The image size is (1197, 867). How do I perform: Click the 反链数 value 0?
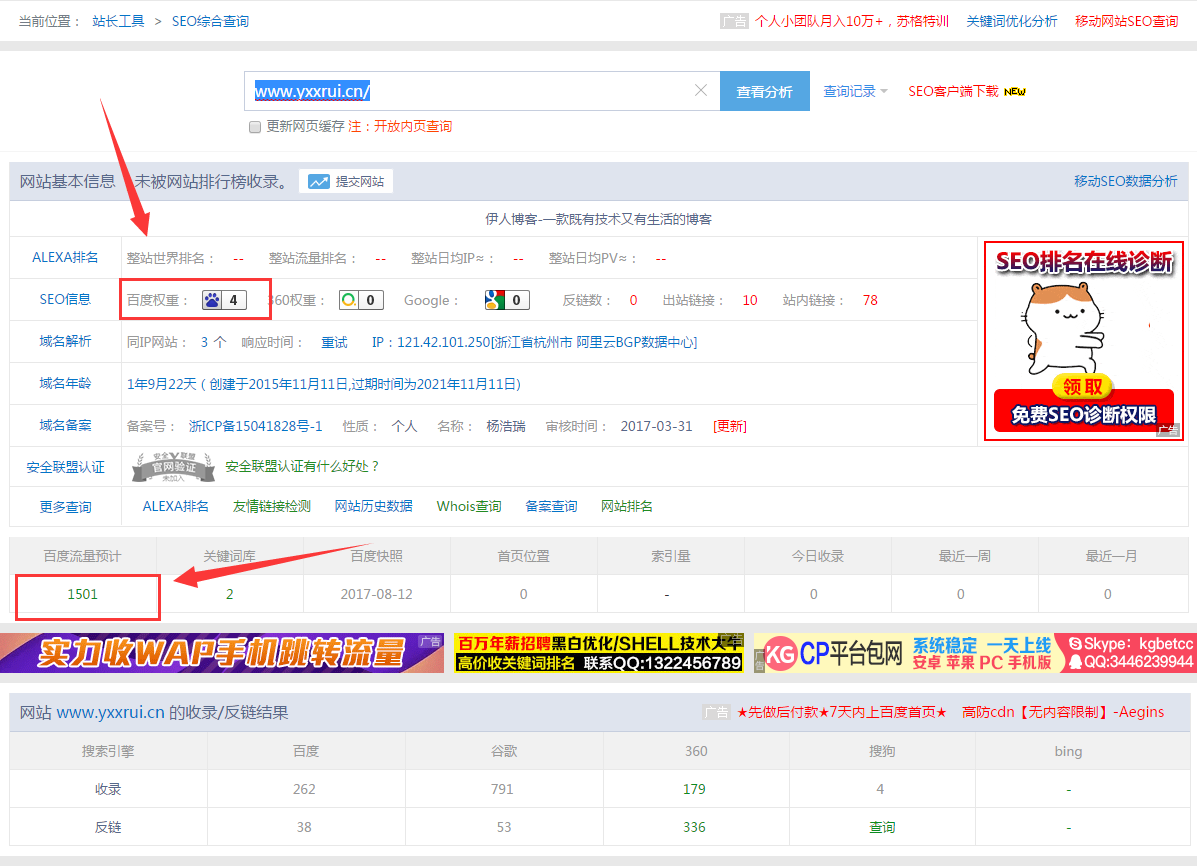(x=633, y=300)
